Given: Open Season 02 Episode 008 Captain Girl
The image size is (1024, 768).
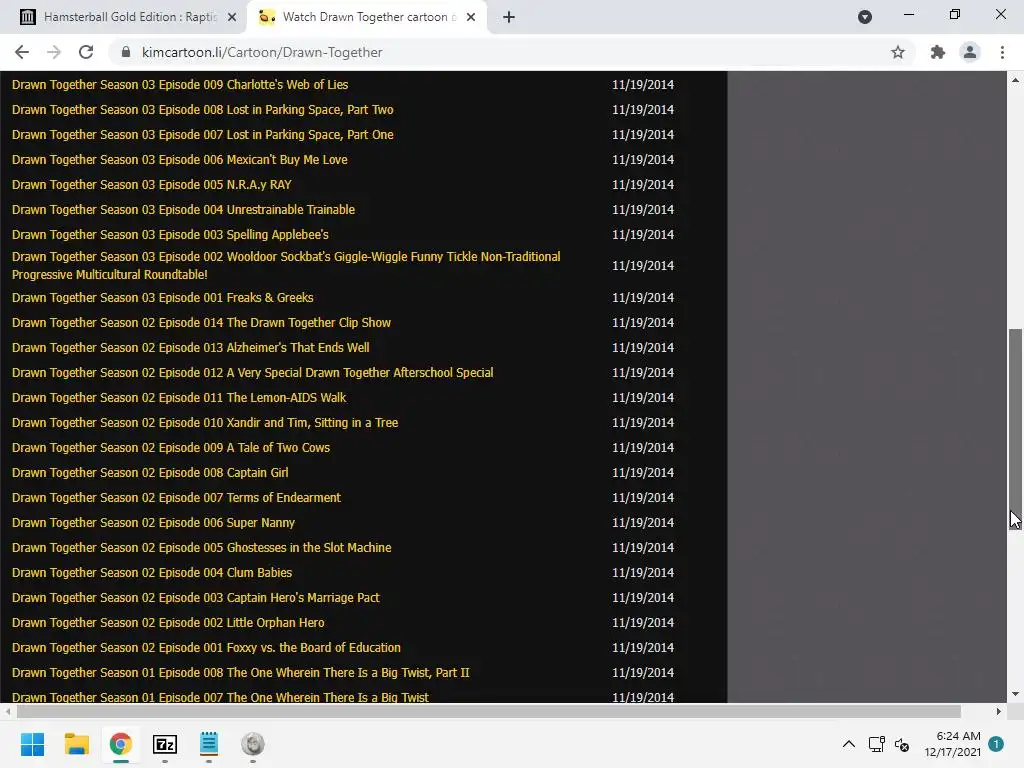Looking at the screenshot, I should click(150, 473).
